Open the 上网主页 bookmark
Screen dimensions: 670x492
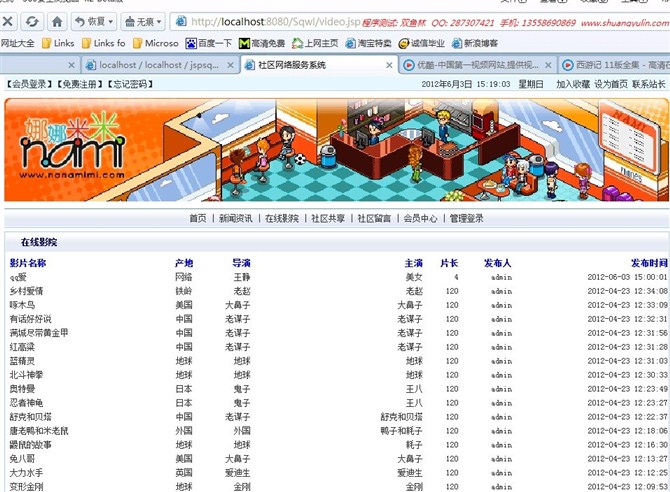tap(315, 43)
